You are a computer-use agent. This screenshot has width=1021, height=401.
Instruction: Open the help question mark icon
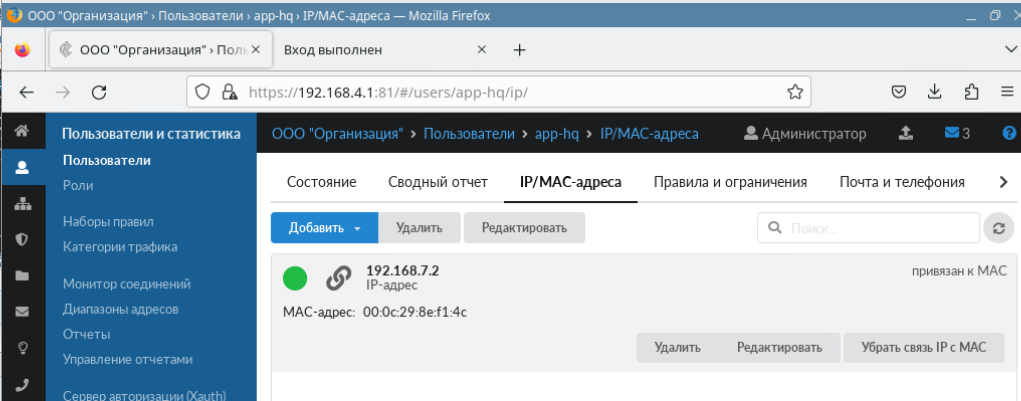(x=1009, y=133)
